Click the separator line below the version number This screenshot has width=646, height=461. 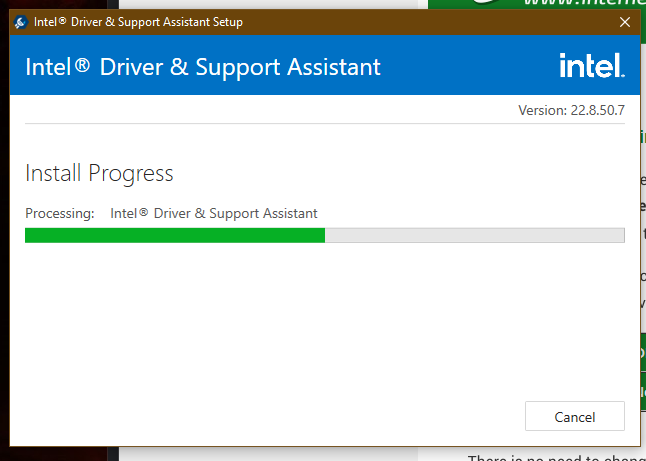click(324, 124)
